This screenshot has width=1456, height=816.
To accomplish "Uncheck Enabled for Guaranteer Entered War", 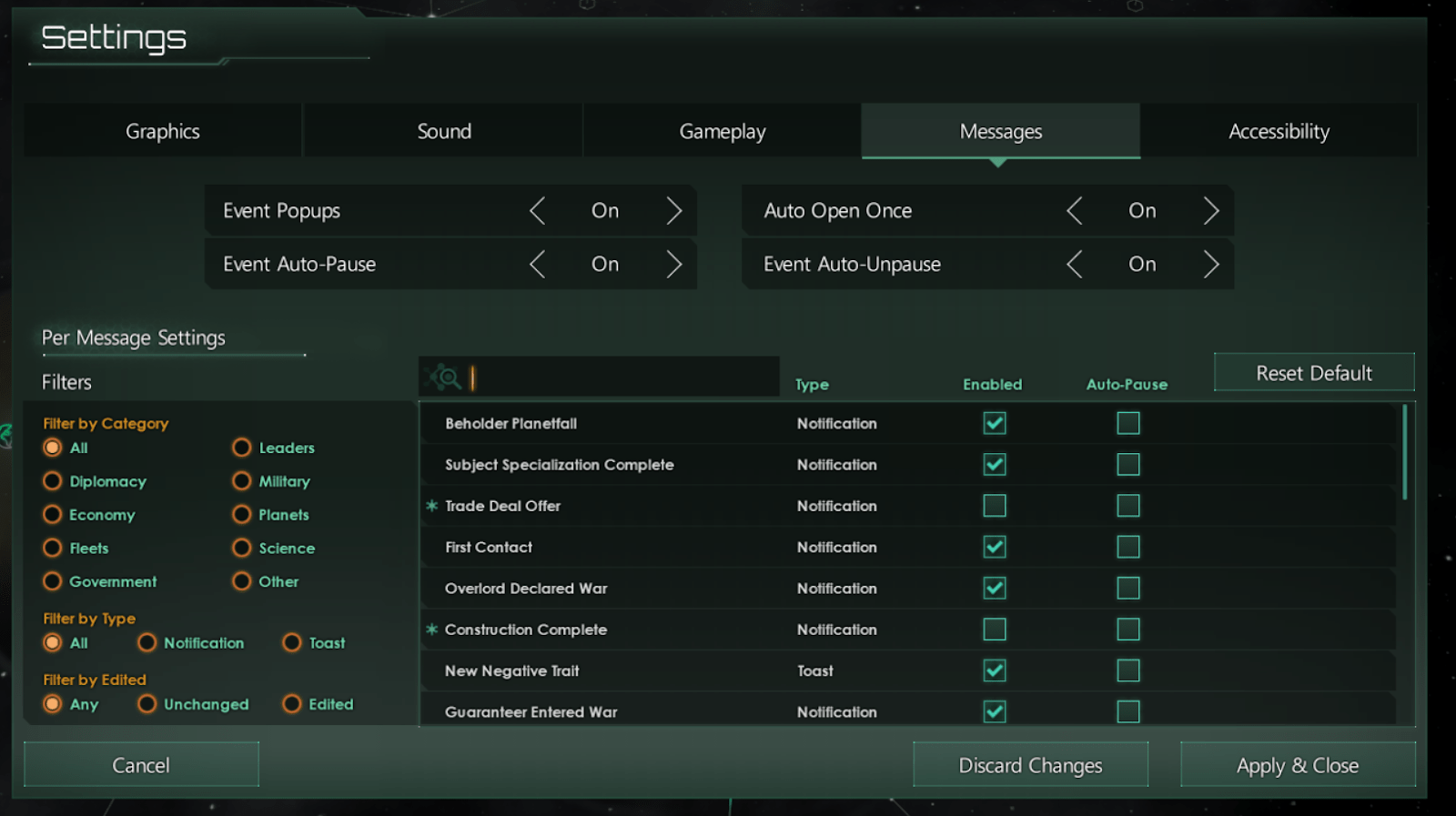I will [x=995, y=711].
